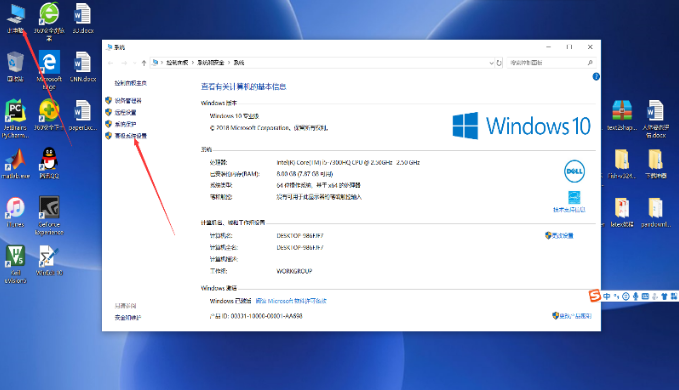Open chevron after Control Panel breadcrumb
Image resolution: width=679 pixels, height=390 pixels.
point(193,63)
